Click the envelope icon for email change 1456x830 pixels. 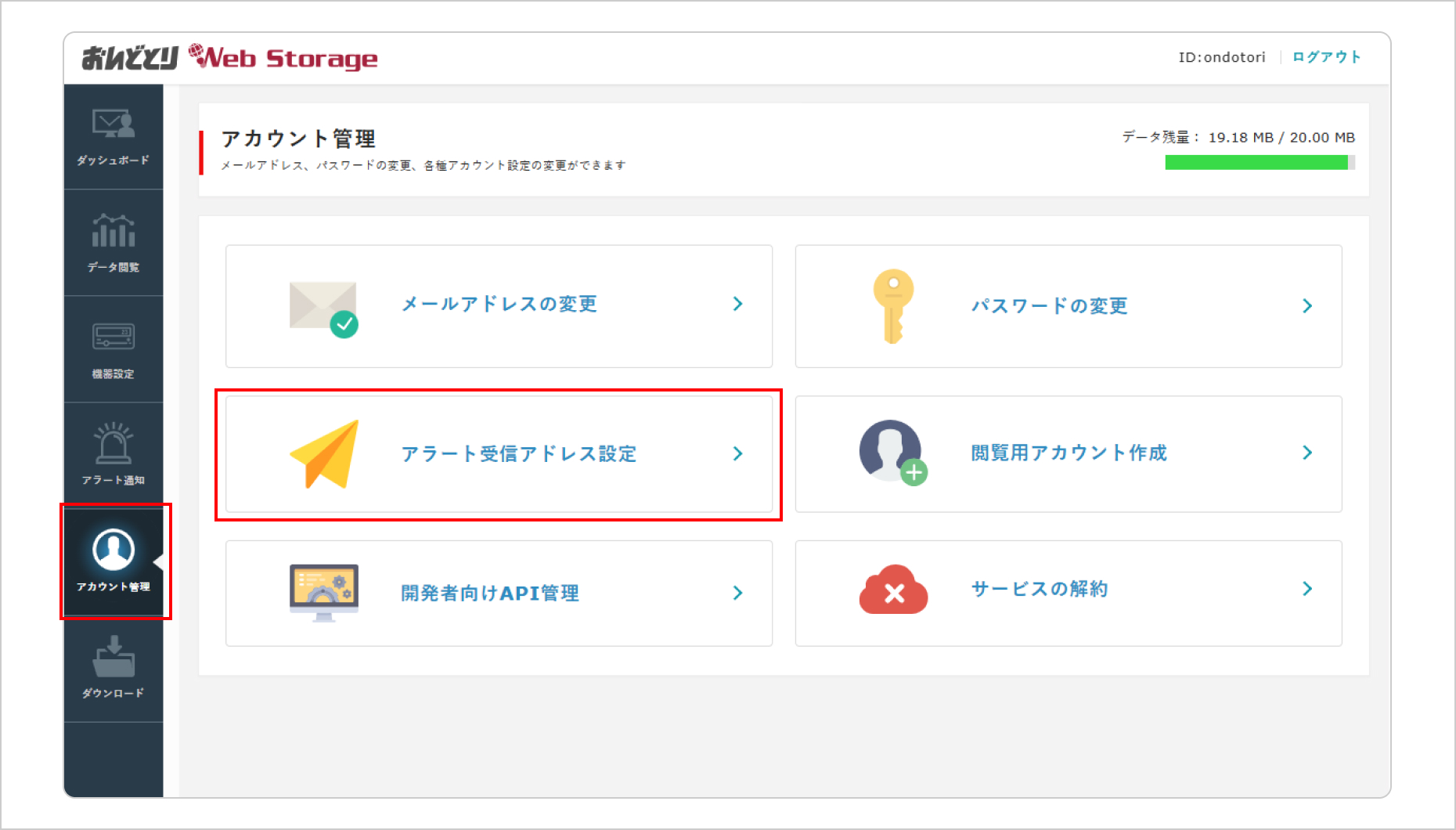click(323, 307)
